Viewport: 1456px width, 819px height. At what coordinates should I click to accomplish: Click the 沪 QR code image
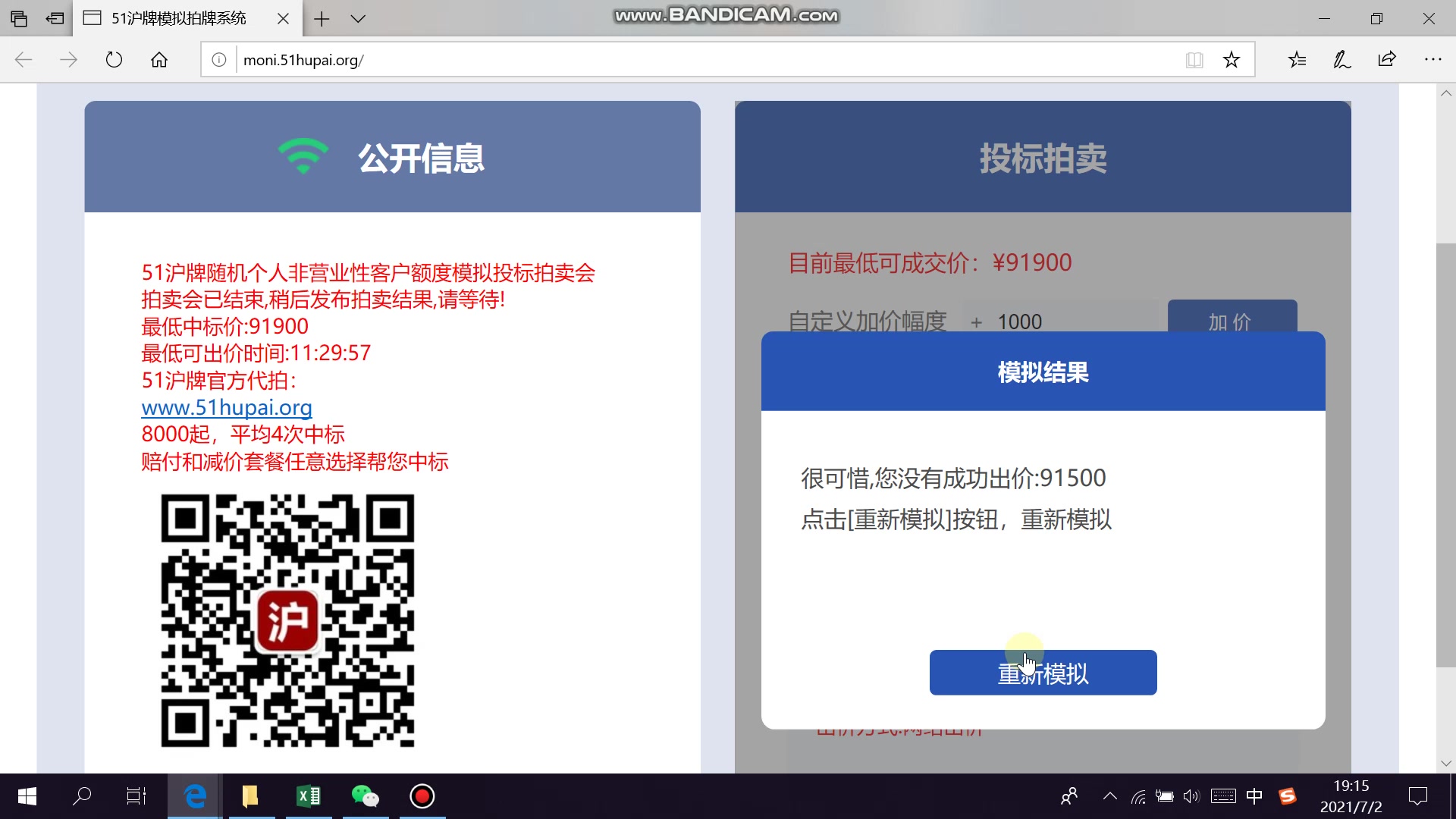point(287,621)
